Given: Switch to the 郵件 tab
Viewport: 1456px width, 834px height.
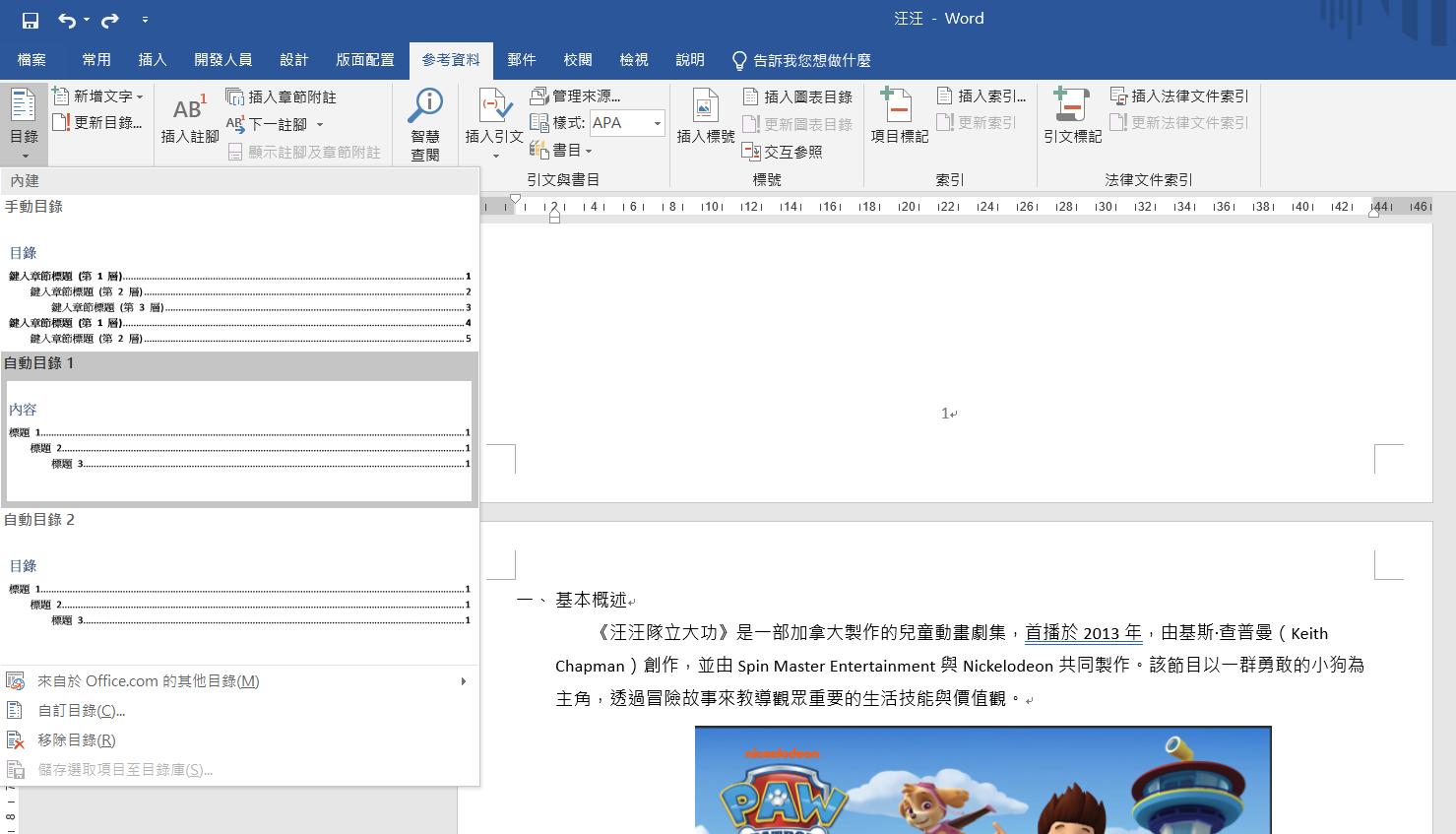Looking at the screenshot, I should point(522,60).
